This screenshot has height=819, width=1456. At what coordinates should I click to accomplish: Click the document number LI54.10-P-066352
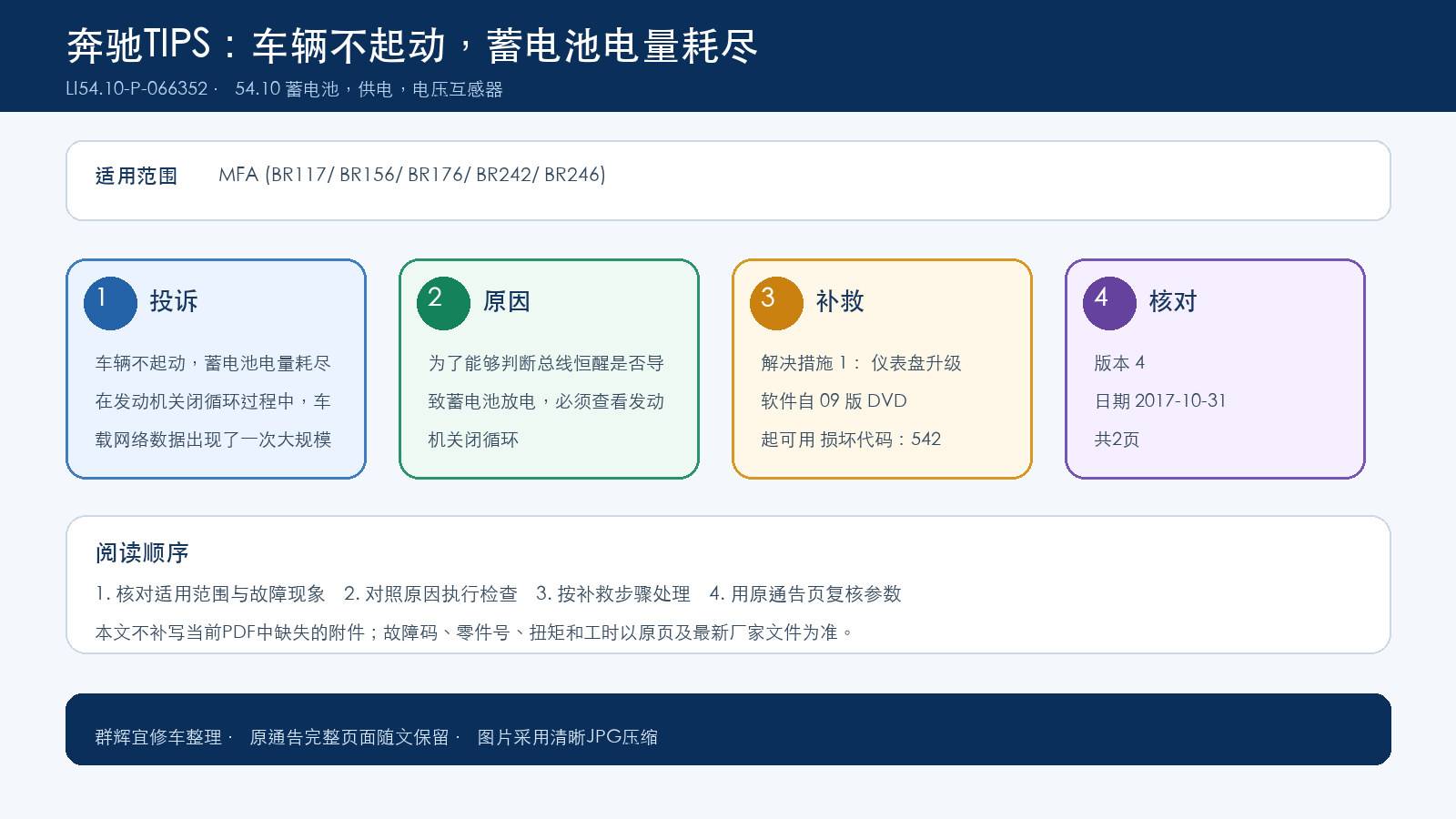136,89
